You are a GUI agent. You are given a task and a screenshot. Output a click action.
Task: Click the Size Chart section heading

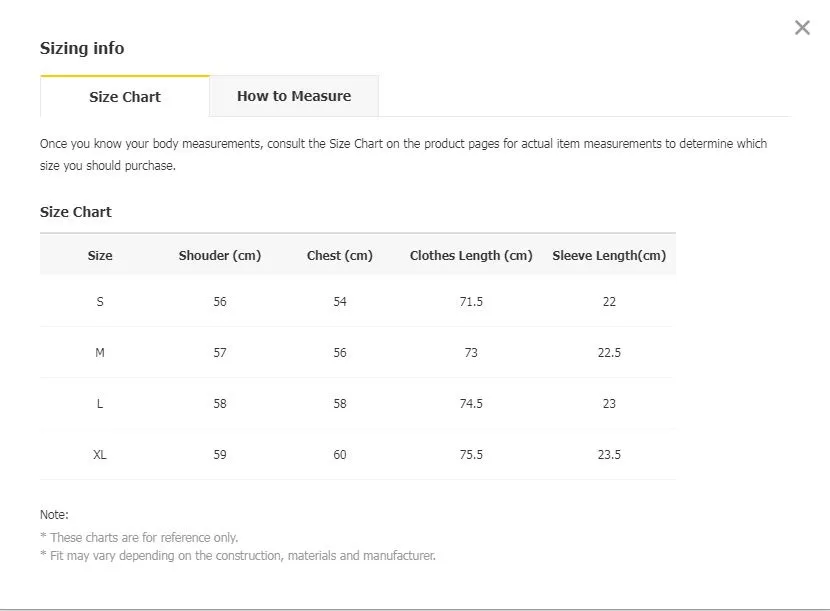76,212
